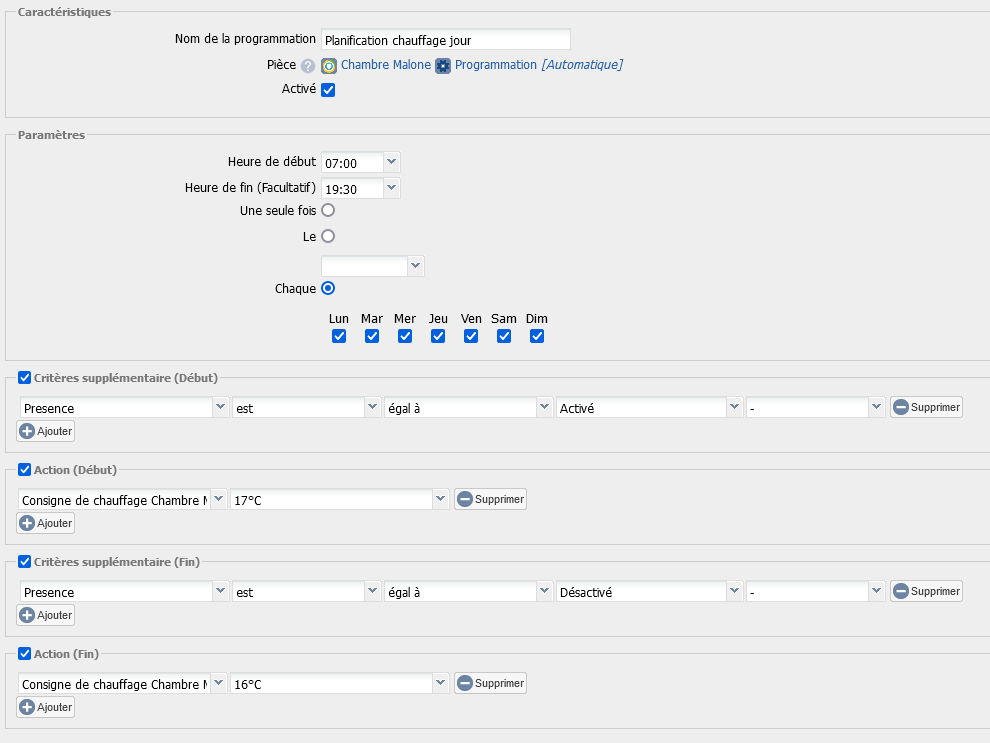Screen dimensions: 990x743
Task: Click the minus icon in Critères (Début) Supprimer
Action: [x=900, y=407]
